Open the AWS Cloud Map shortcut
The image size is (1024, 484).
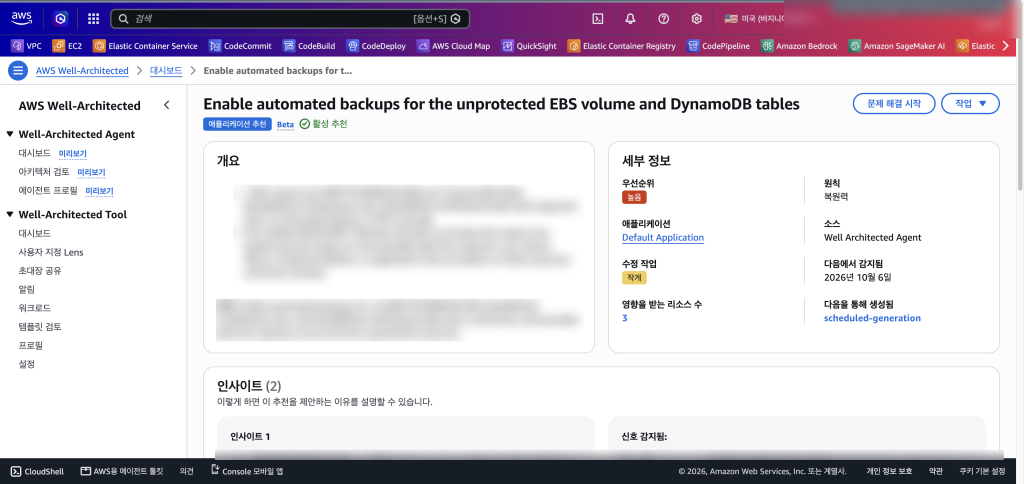(x=453, y=46)
